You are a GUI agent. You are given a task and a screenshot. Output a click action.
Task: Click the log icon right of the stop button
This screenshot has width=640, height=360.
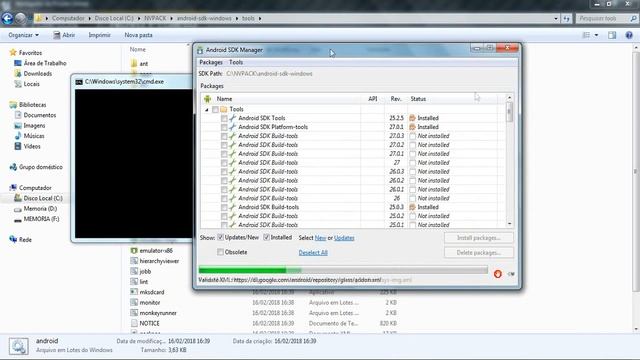click(x=511, y=274)
